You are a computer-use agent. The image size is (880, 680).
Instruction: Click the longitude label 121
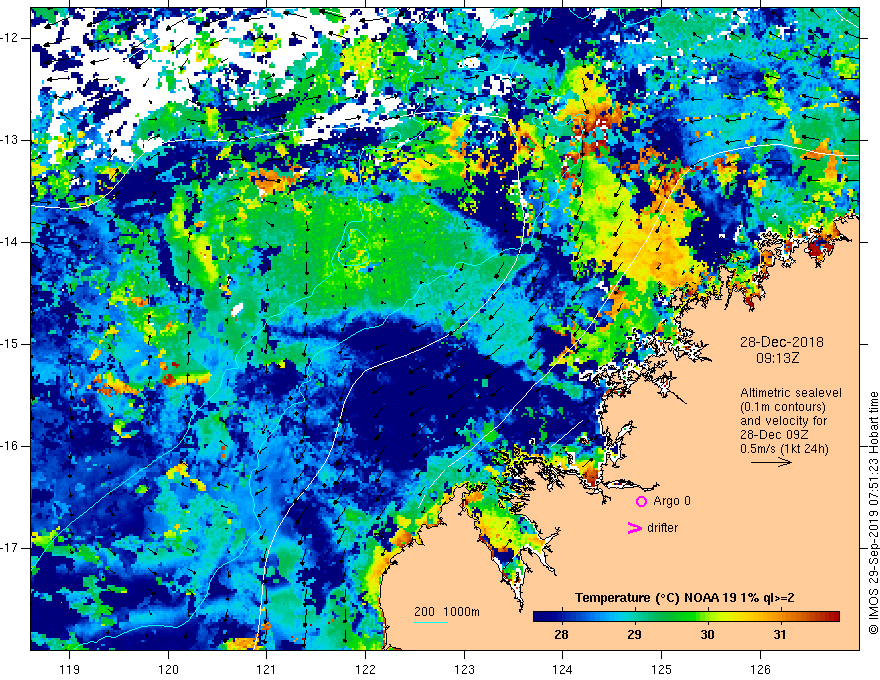(267, 669)
